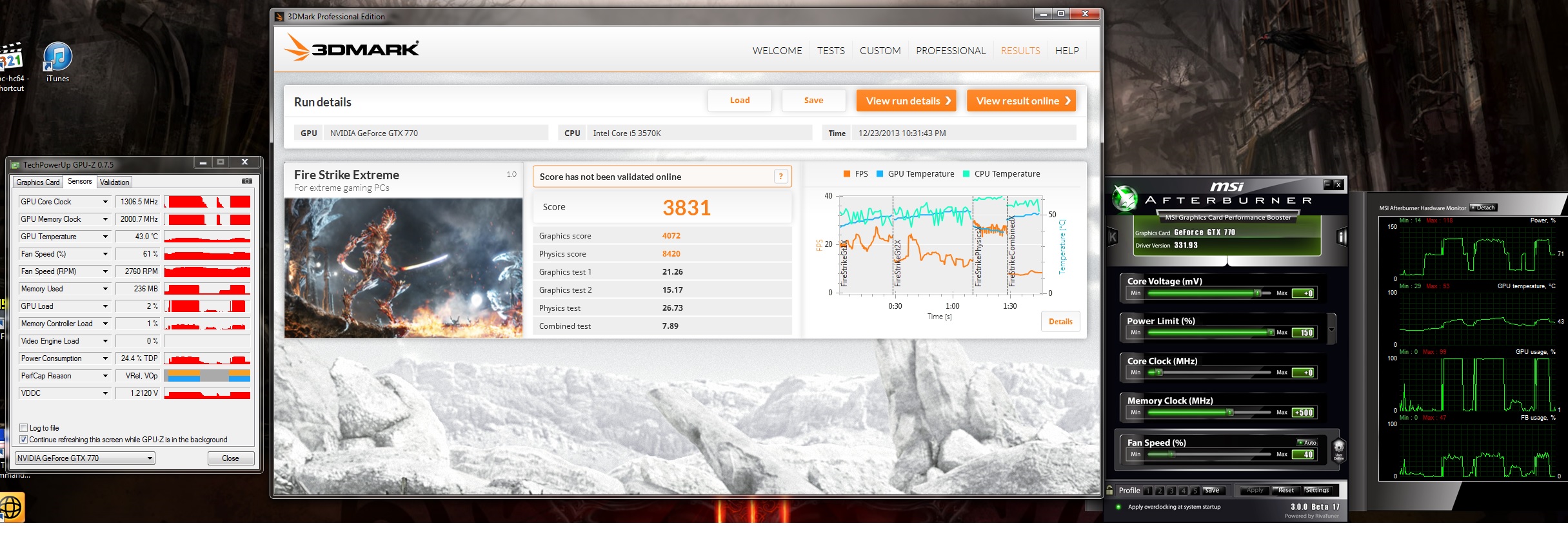Open the WELCOME tab in 3DMark
Image resolution: width=1568 pixels, height=557 pixels.
tap(777, 50)
